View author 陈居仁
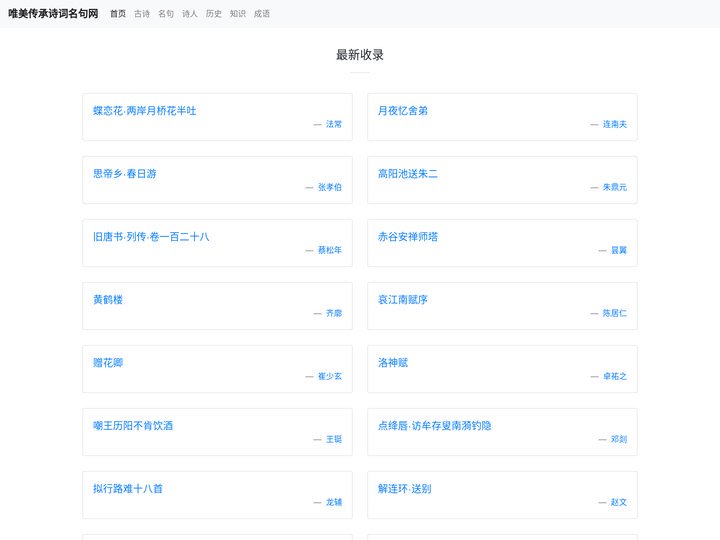Viewport: 720px width, 540px height. point(614,313)
